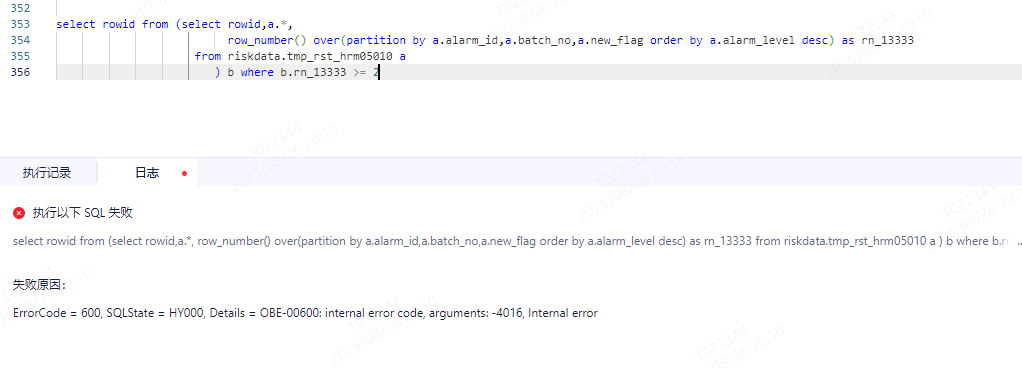This screenshot has width=1022, height=368.
Task: Click the red failed-SQL error icon
Action: (x=19, y=213)
